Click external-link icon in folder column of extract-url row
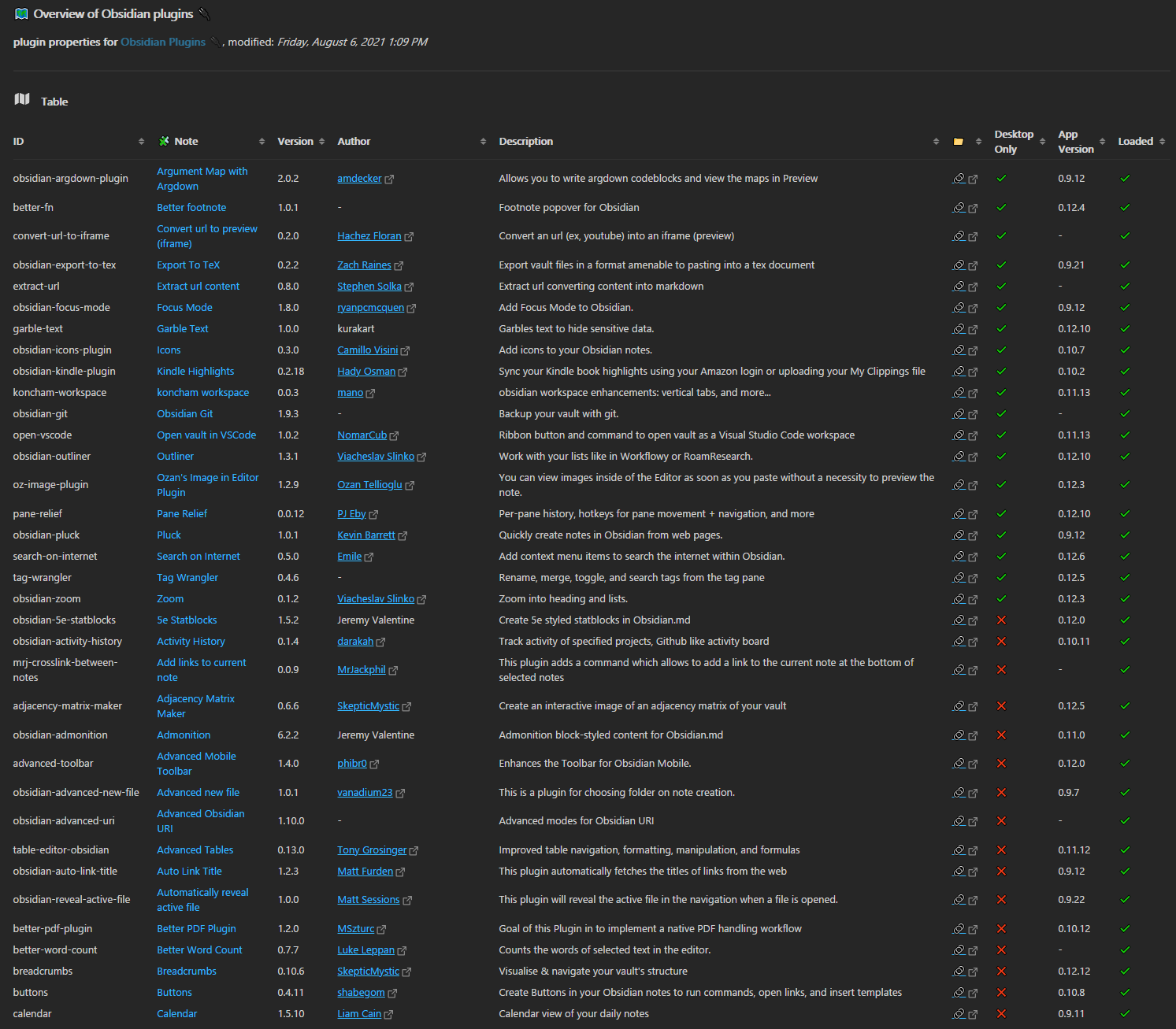The image size is (1176, 1029). point(973,287)
